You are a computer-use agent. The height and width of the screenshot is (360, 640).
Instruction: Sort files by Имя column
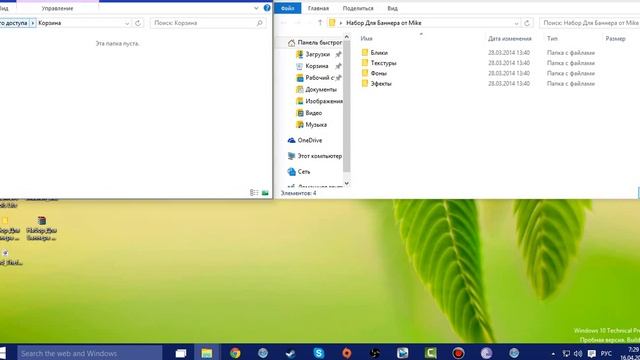367,38
